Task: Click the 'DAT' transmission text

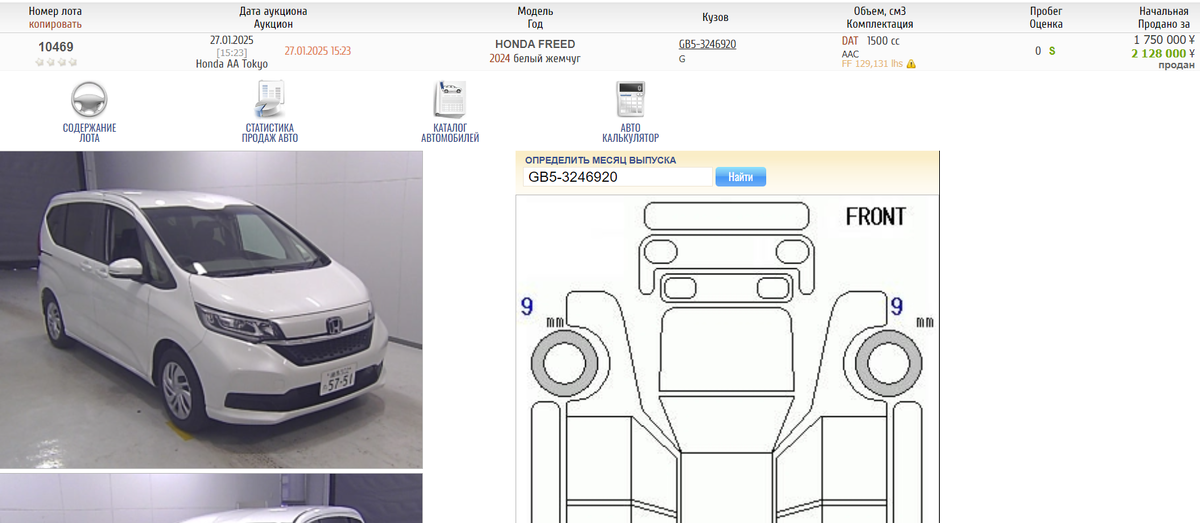Action: 850,41
